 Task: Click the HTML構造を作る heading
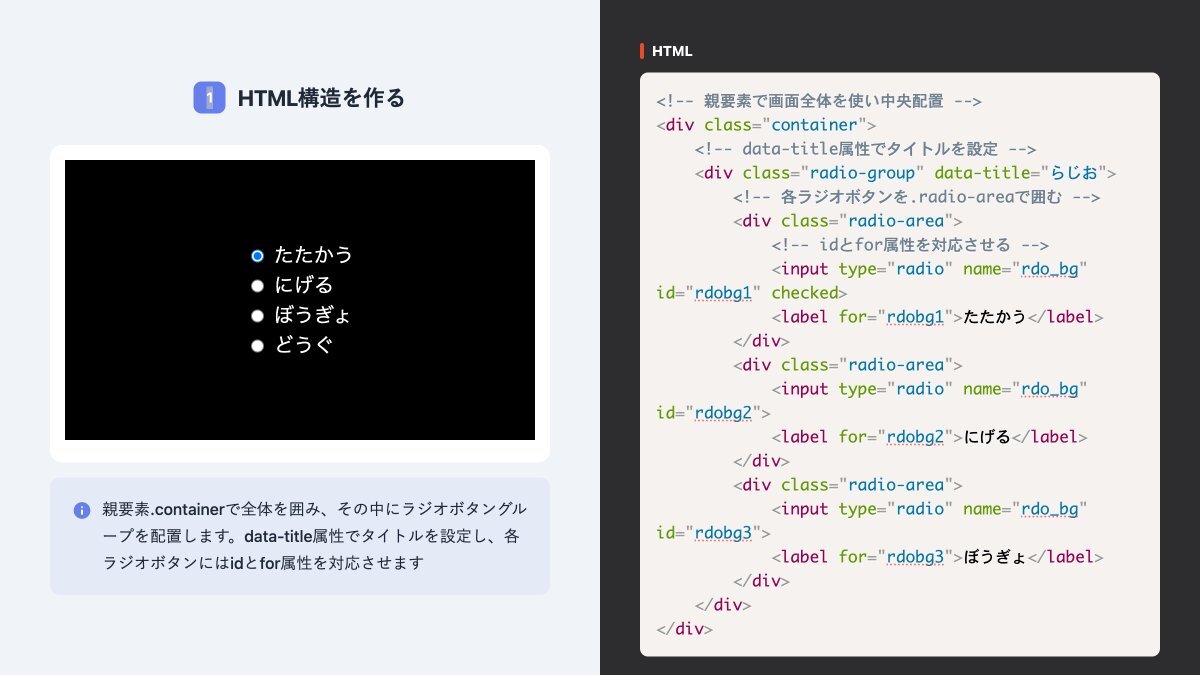click(x=321, y=98)
